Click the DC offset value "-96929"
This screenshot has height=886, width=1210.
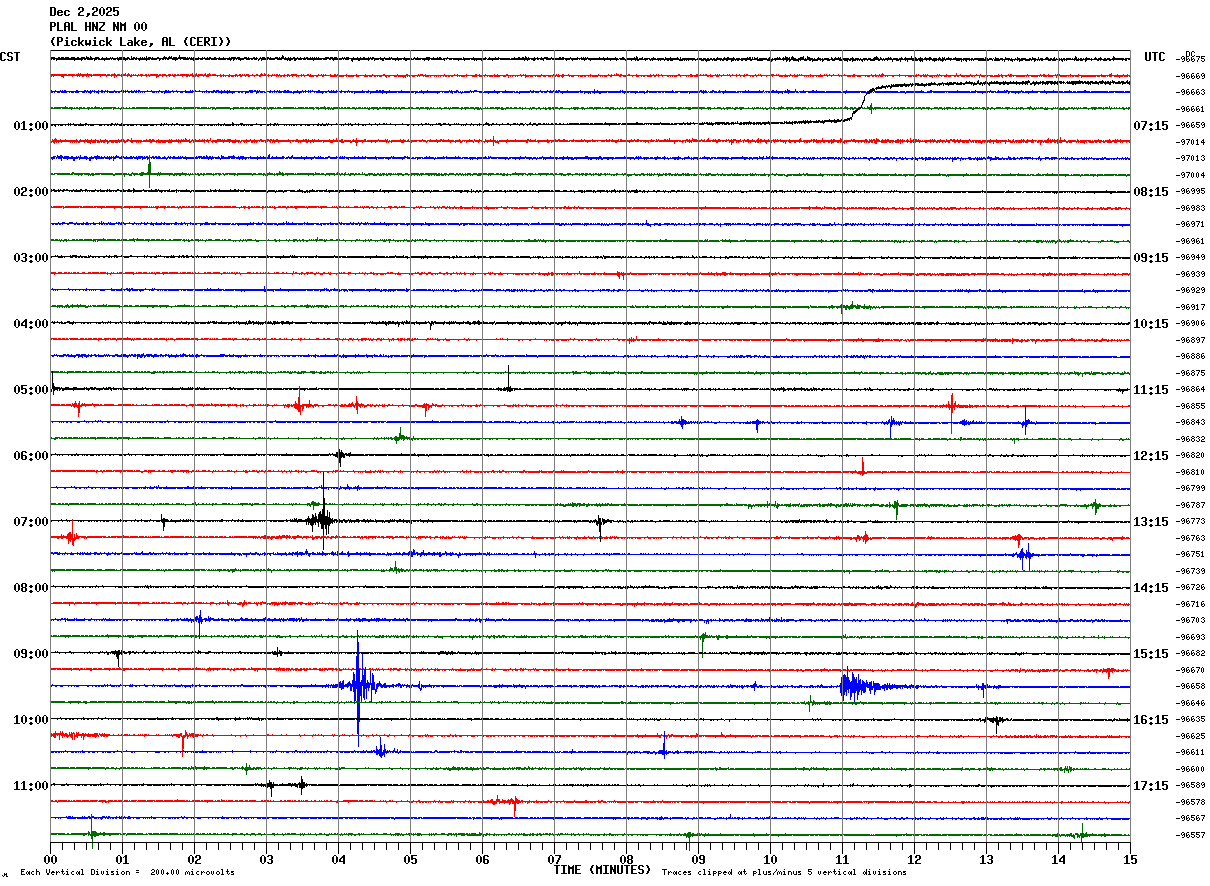(1191, 290)
